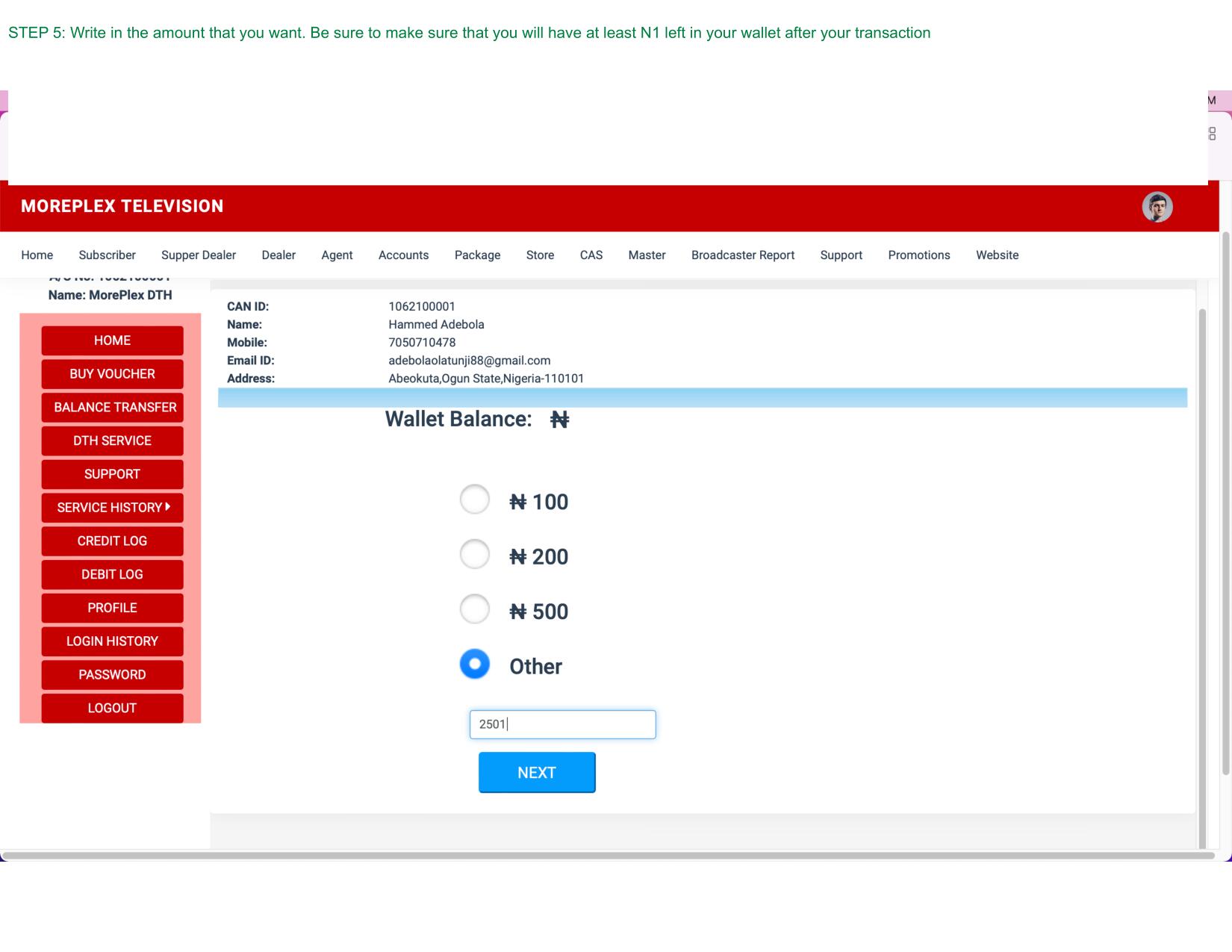Open the Agent menu

[337, 255]
